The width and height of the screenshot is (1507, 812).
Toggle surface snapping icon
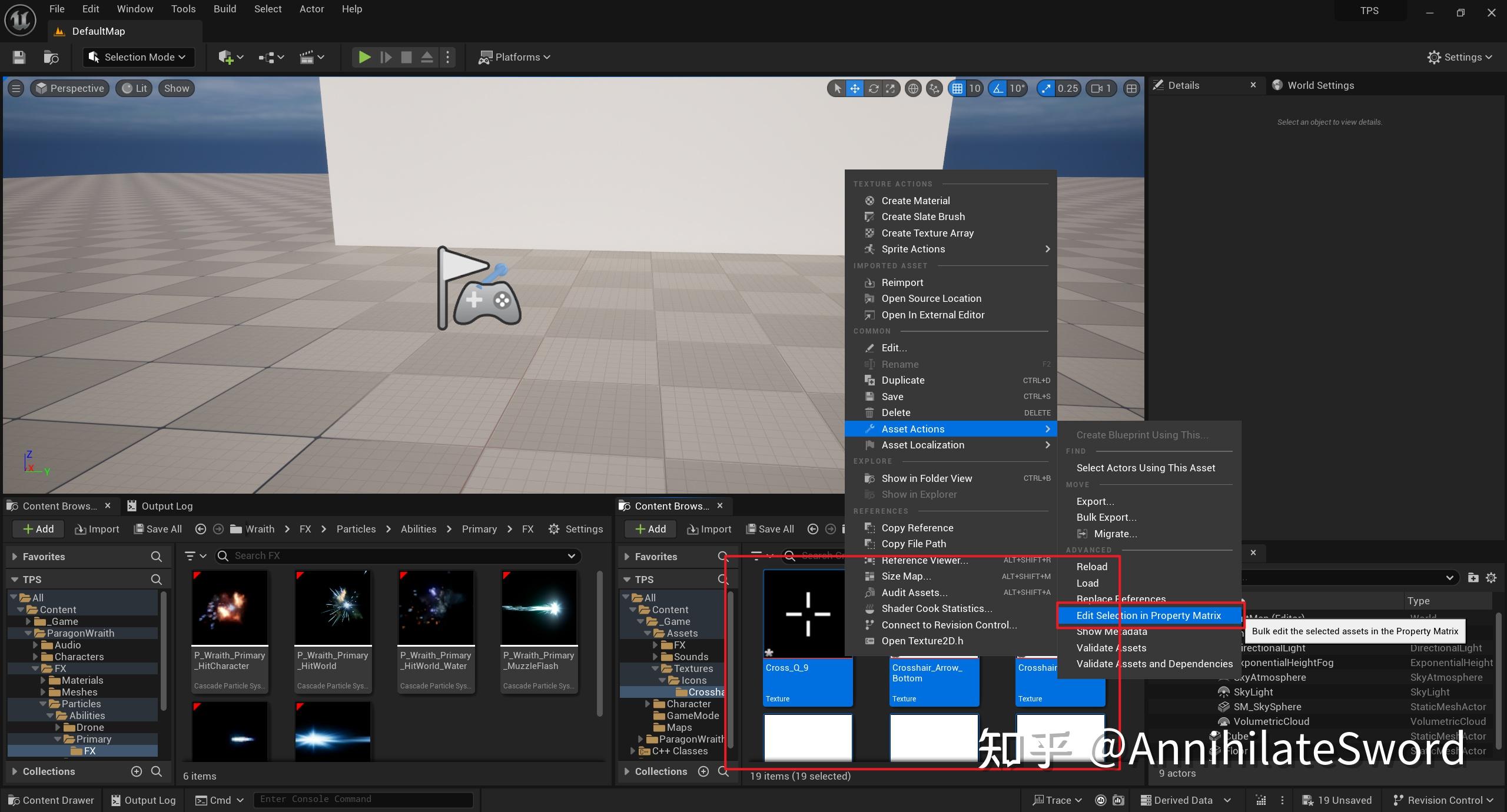(x=934, y=88)
